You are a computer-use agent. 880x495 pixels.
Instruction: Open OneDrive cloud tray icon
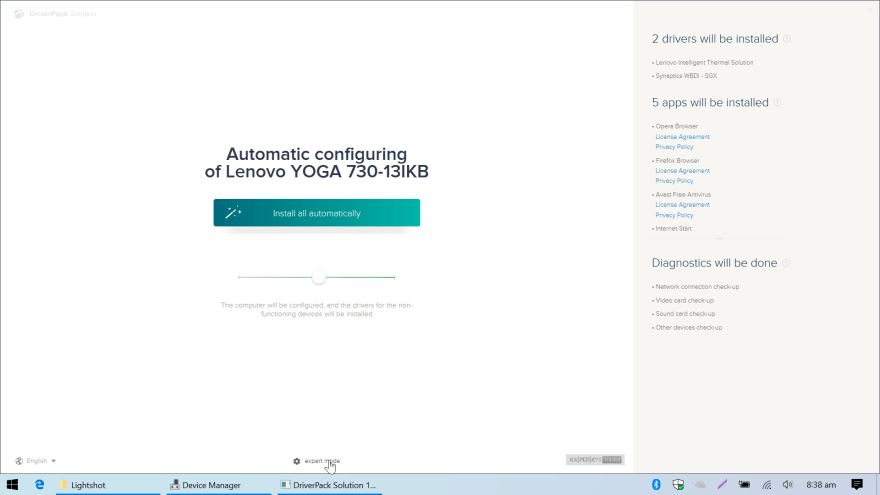coord(700,484)
